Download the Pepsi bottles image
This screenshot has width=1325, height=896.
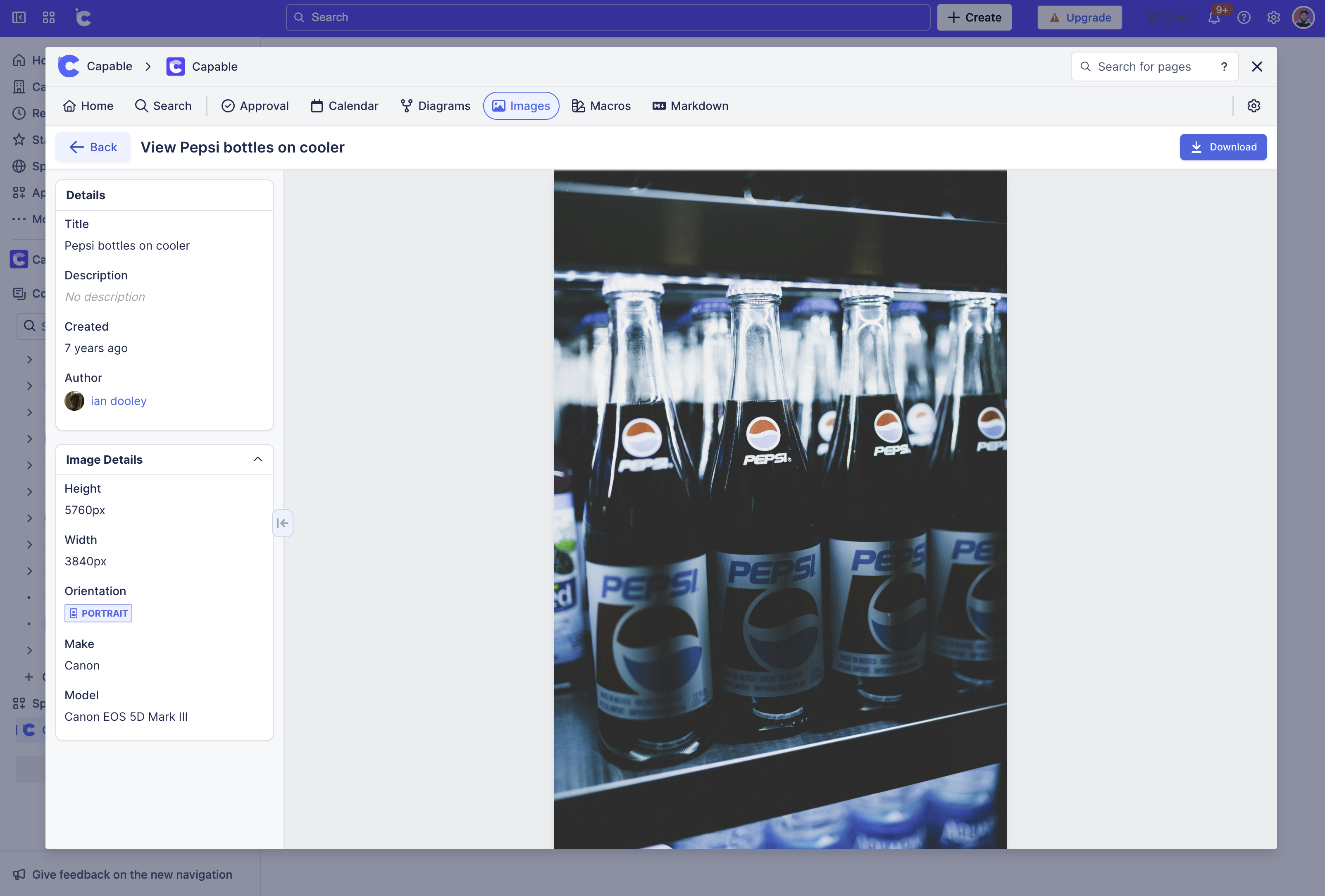click(1223, 146)
